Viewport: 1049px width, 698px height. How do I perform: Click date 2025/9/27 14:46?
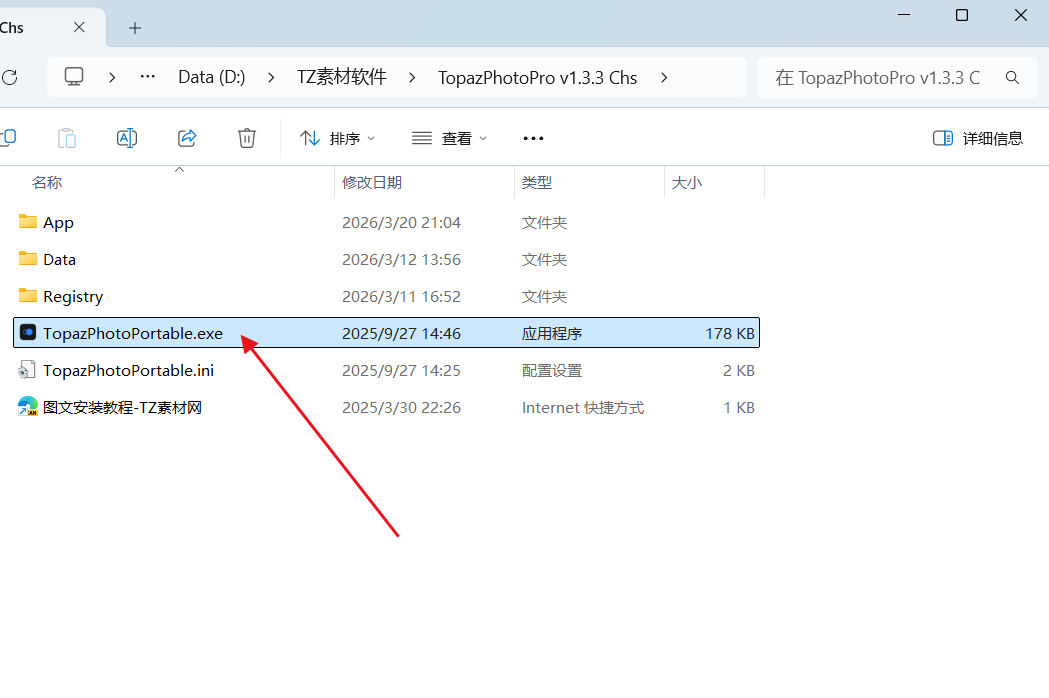(x=401, y=333)
